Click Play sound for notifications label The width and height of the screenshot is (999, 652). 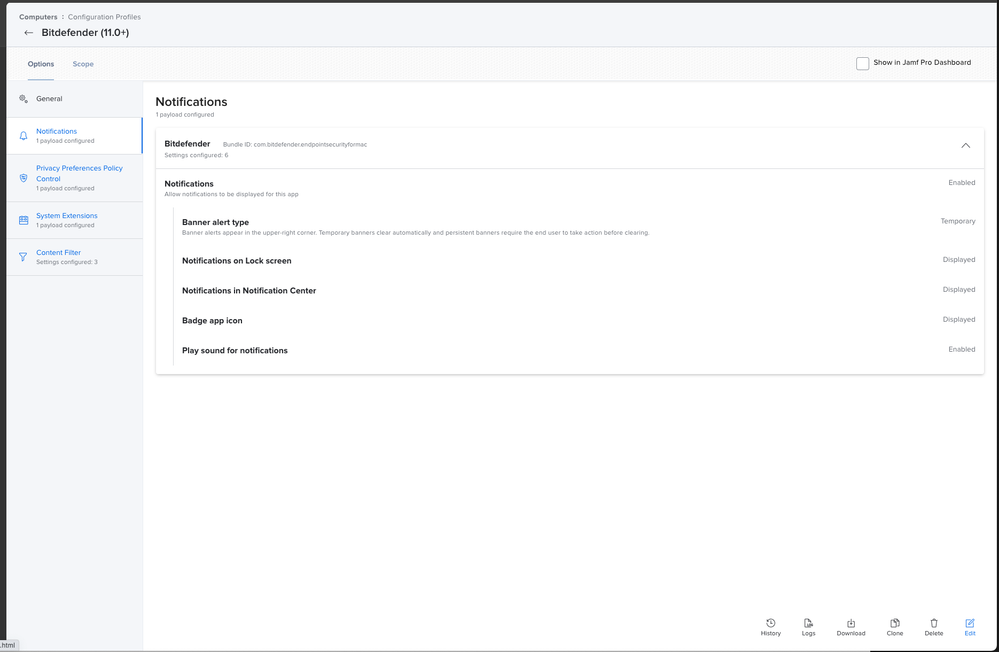(x=234, y=351)
